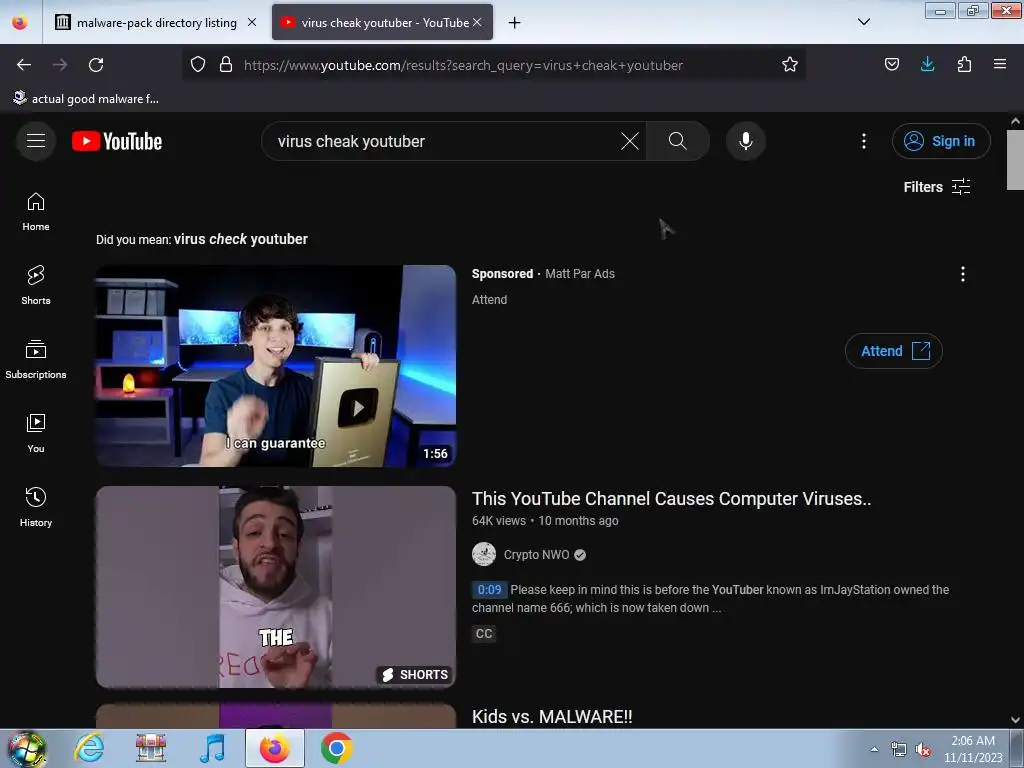
Task: Open the Firefox downloads panel
Action: (927, 65)
